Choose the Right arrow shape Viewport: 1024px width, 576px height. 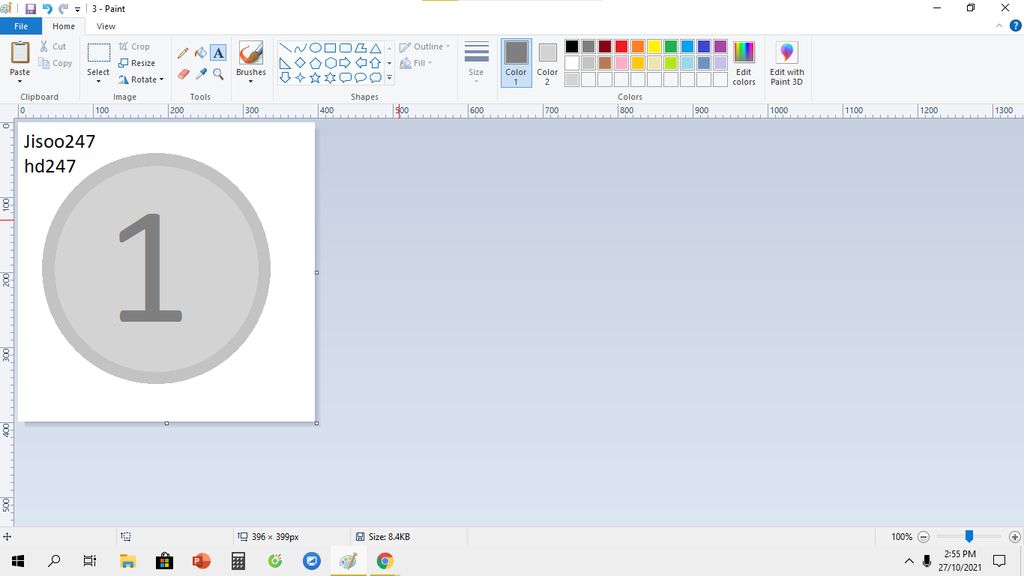pyautogui.click(x=345, y=63)
